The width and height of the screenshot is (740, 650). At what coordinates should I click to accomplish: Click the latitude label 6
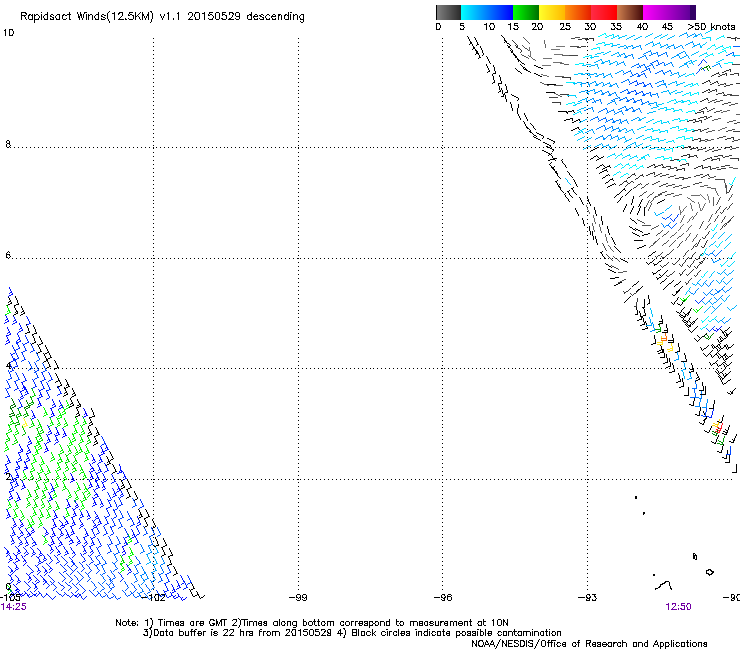[8, 255]
